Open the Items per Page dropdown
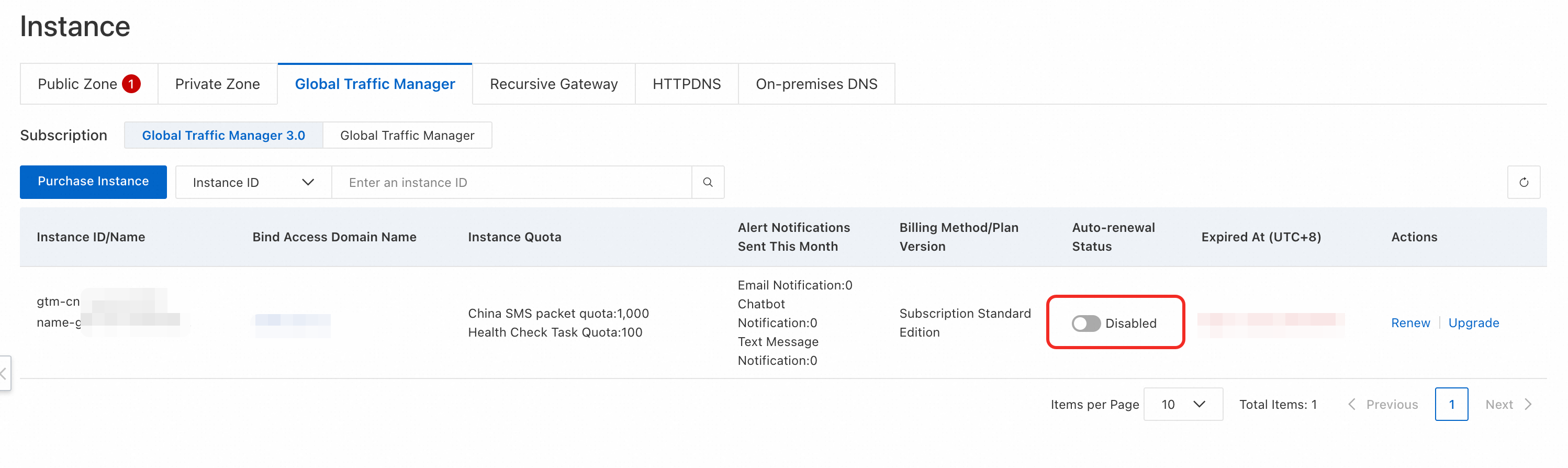 pyautogui.click(x=1183, y=404)
